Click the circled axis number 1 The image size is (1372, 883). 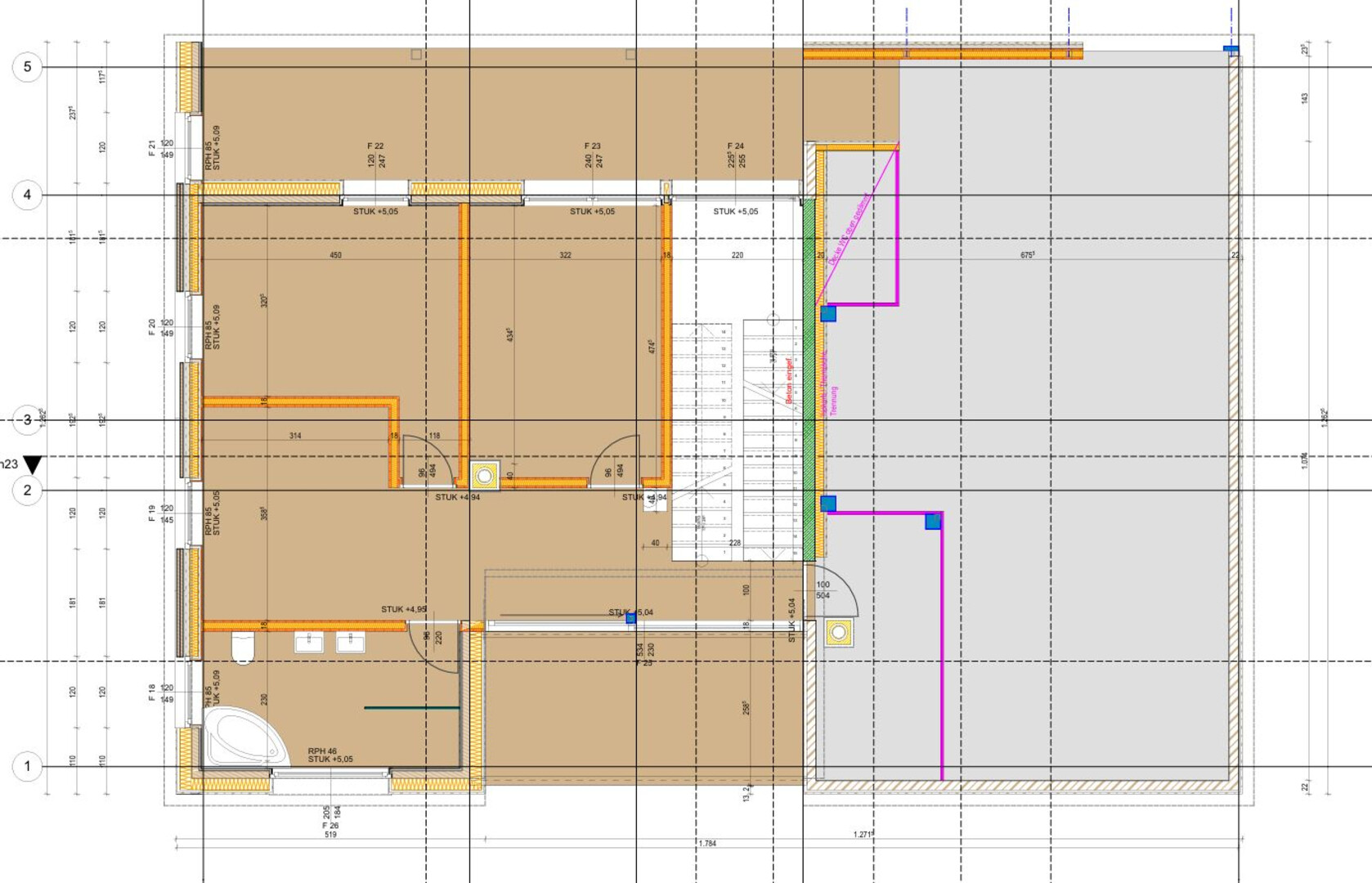[x=27, y=767]
